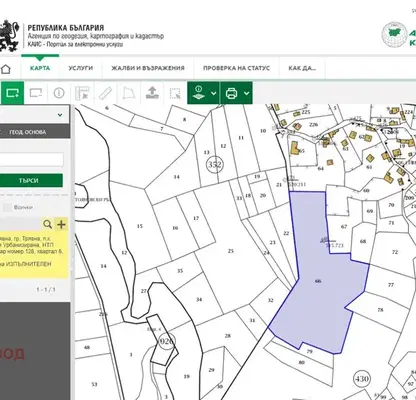Click the upload file icon
416x400 pixels.
tap(152, 93)
